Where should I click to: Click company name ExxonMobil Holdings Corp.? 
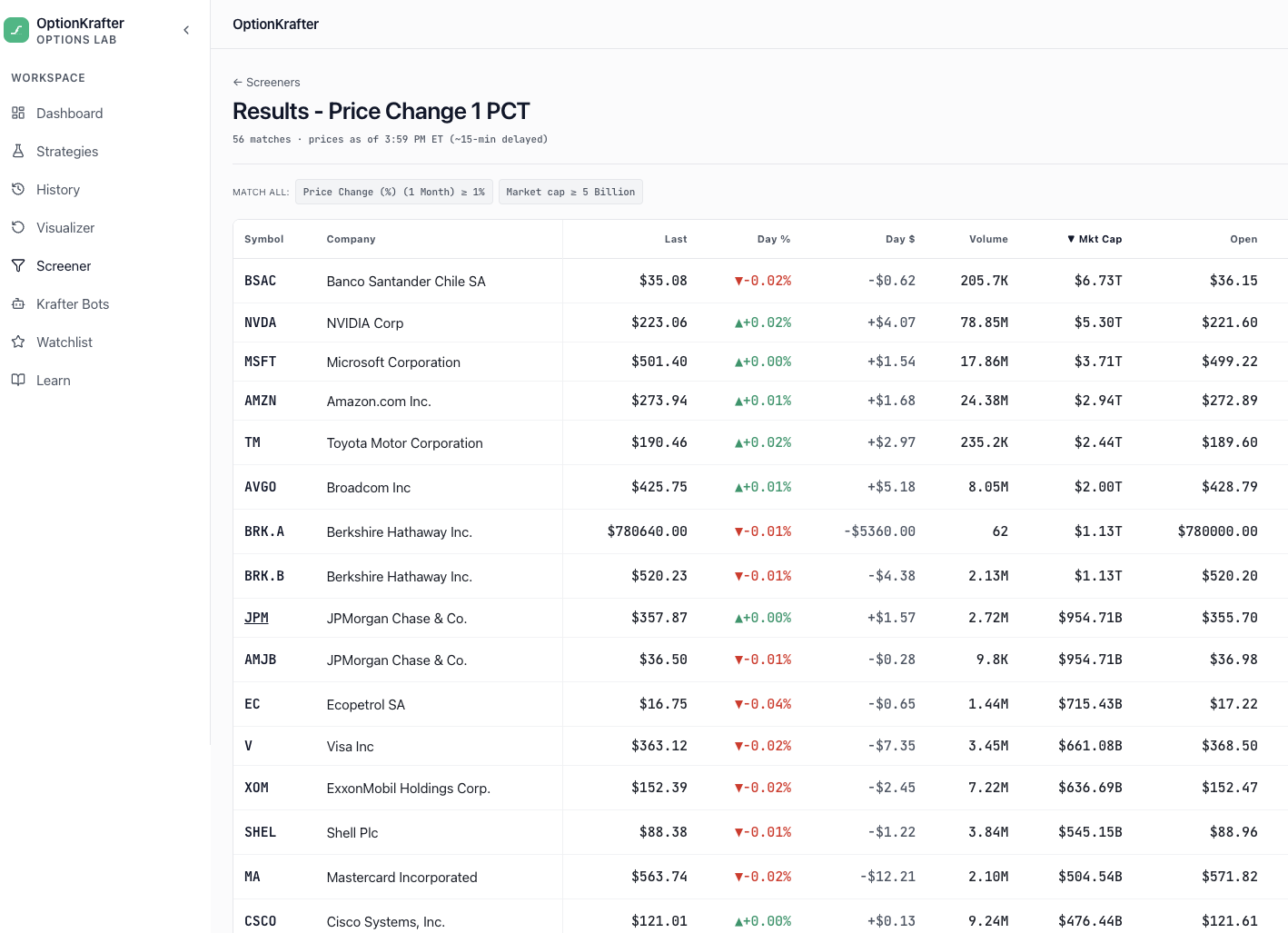[x=409, y=789]
